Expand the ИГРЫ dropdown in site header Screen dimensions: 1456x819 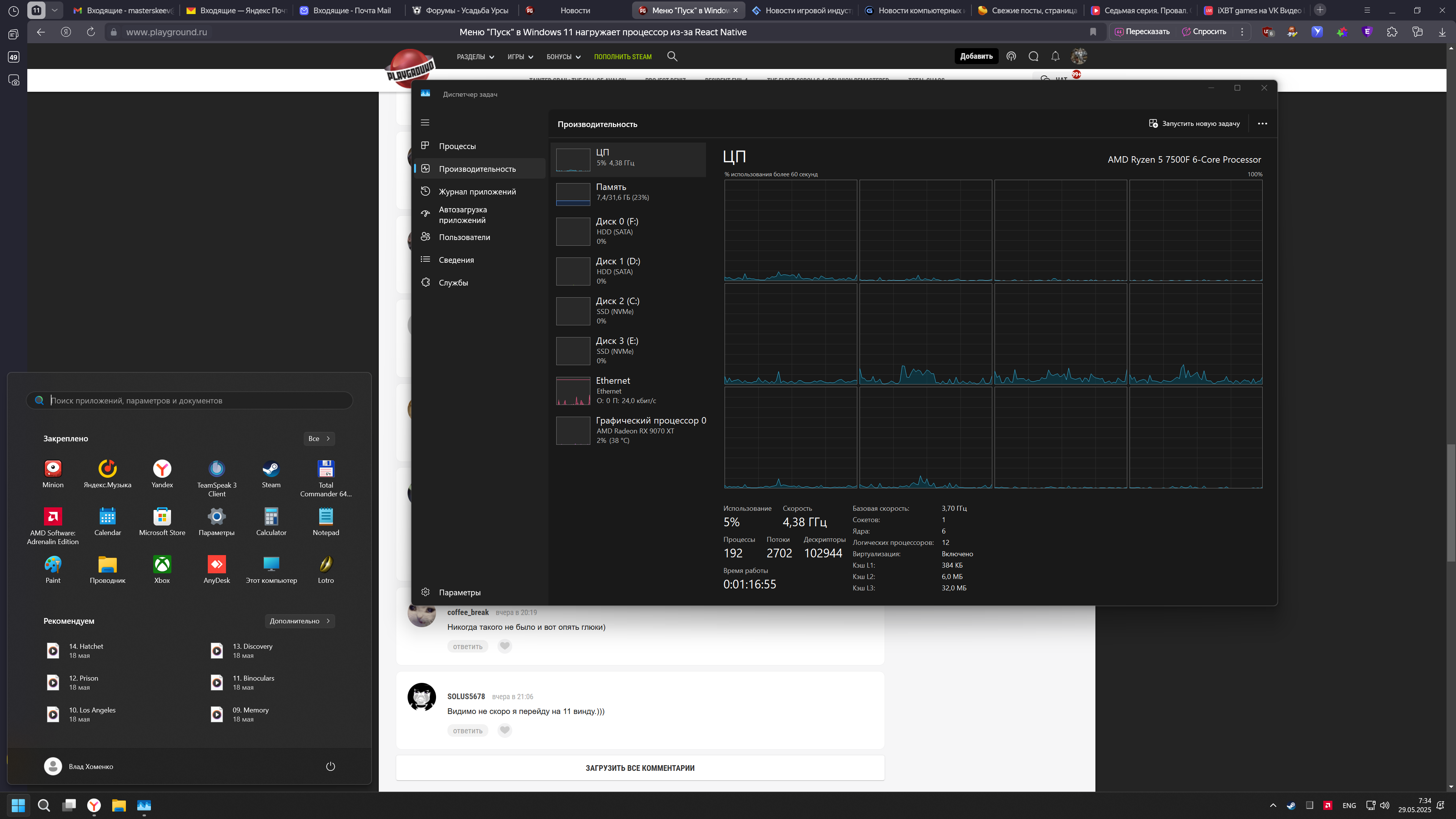(x=520, y=57)
